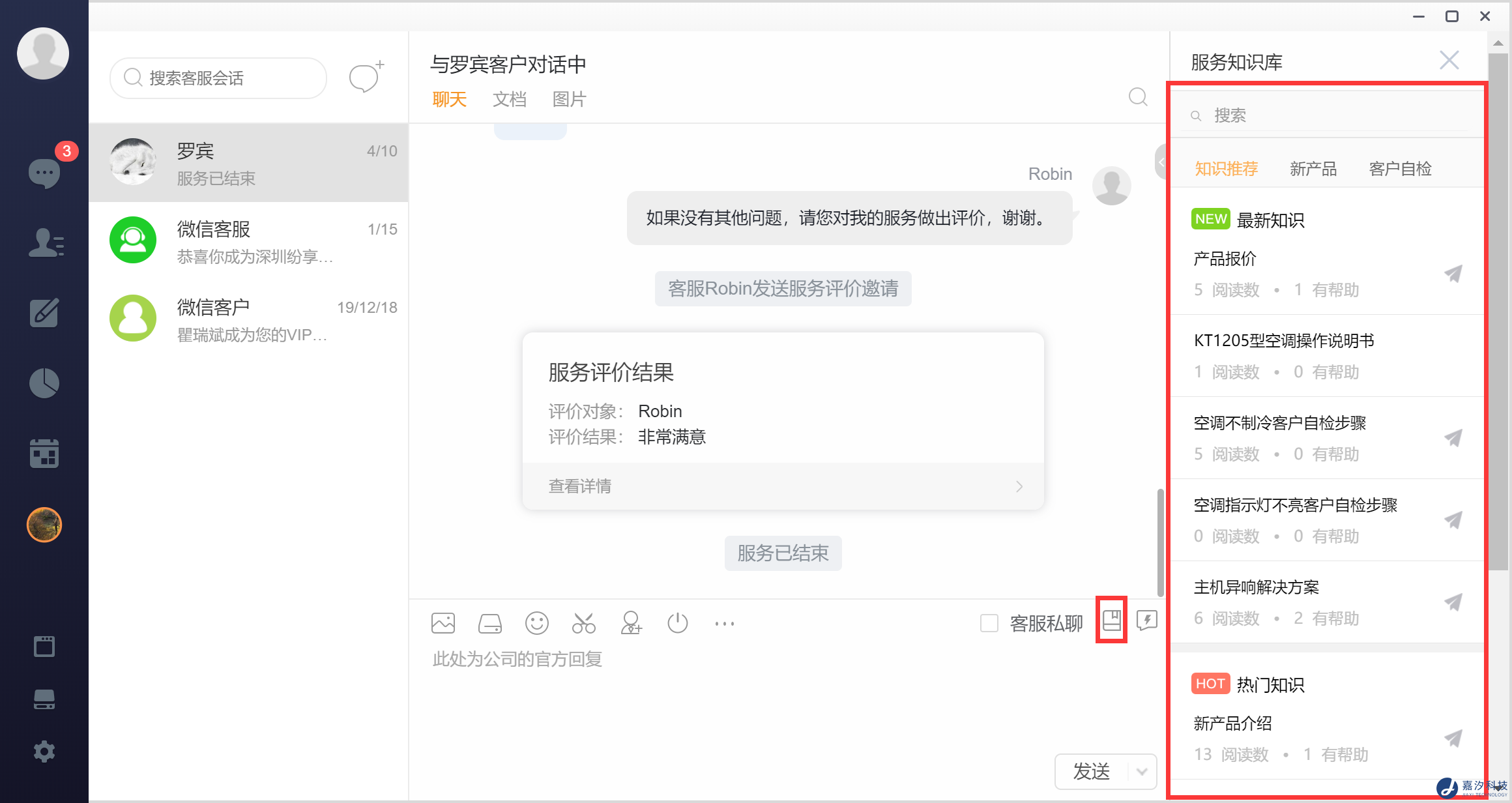Send 新产品介绍 article
Screen dimensions: 1512x803
(1453, 738)
